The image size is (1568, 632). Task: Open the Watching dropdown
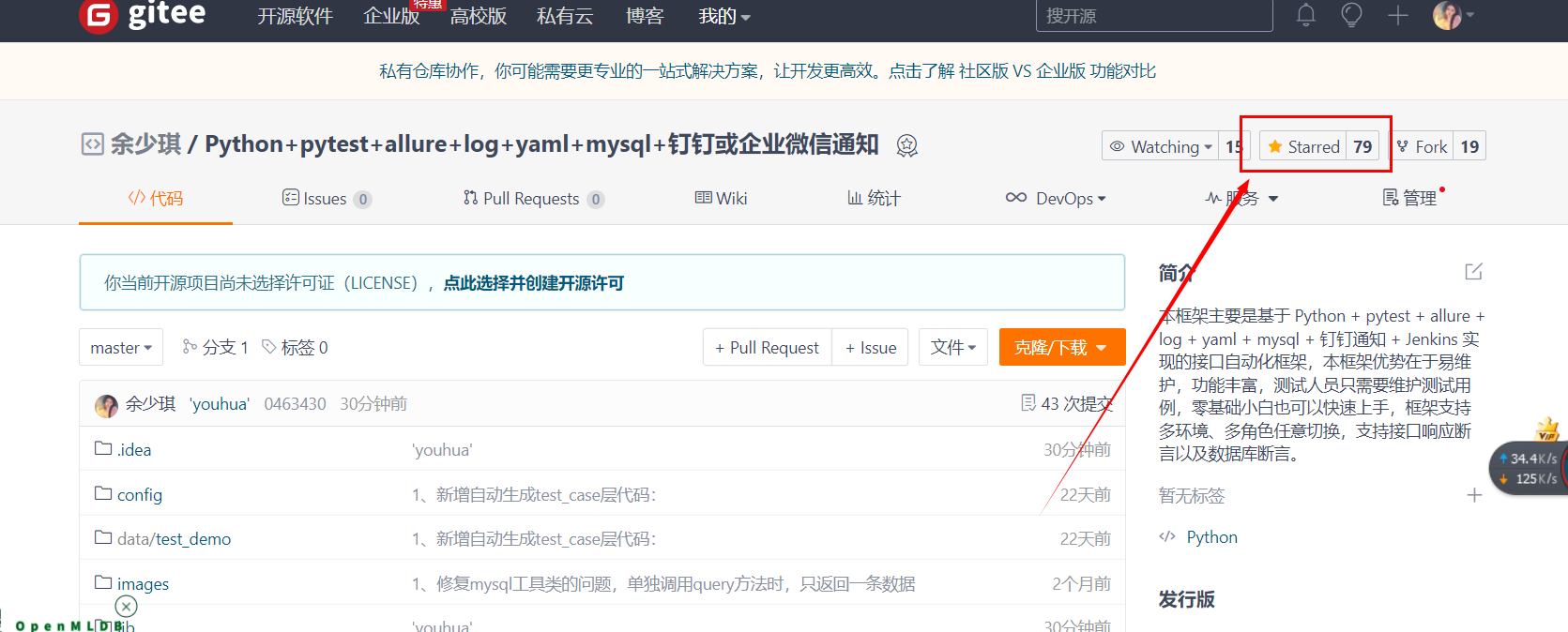coord(1161,146)
